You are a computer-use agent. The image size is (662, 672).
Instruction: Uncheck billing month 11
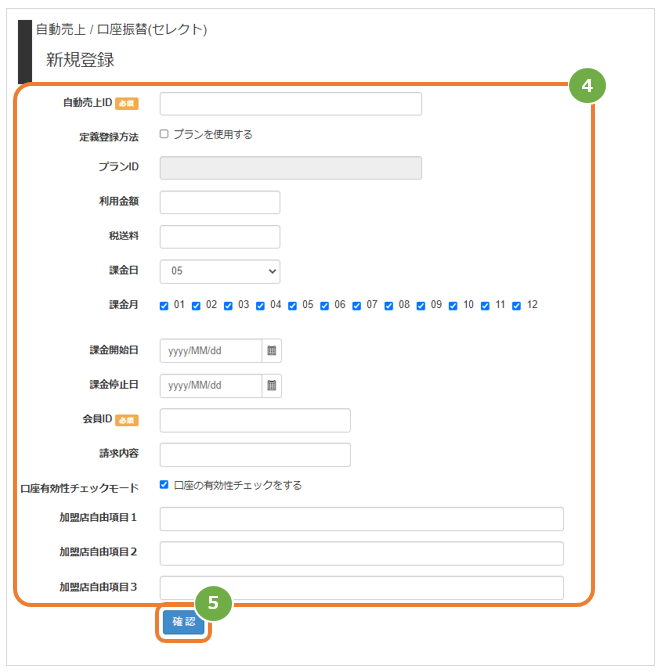pyautogui.click(x=485, y=306)
